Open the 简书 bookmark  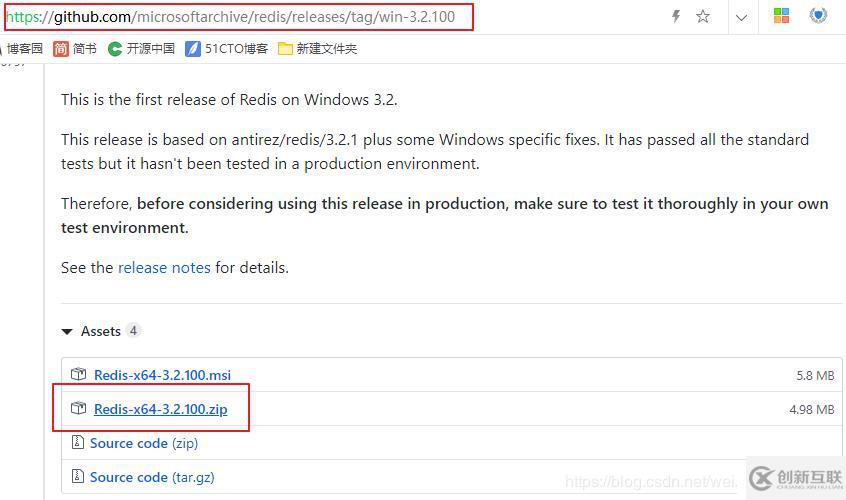click(74, 49)
